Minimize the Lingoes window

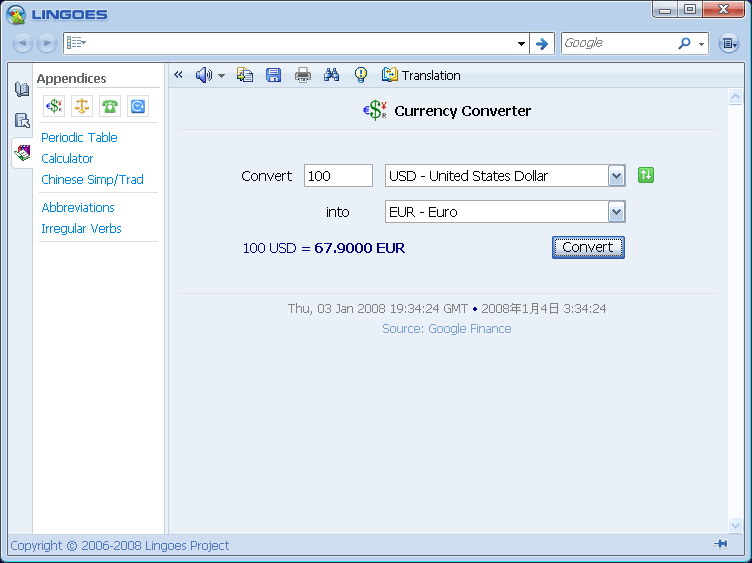pos(665,10)
